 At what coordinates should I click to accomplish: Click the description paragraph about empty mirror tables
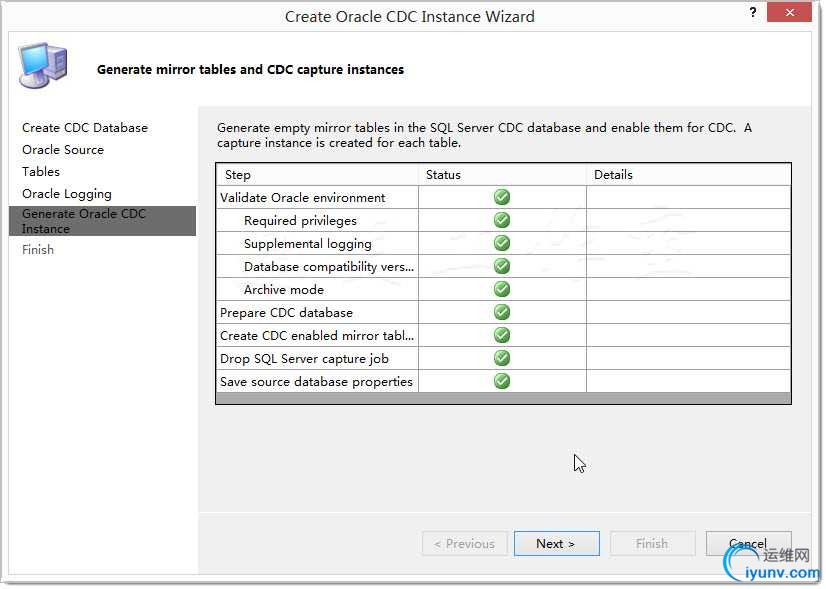tap(484, 135)
